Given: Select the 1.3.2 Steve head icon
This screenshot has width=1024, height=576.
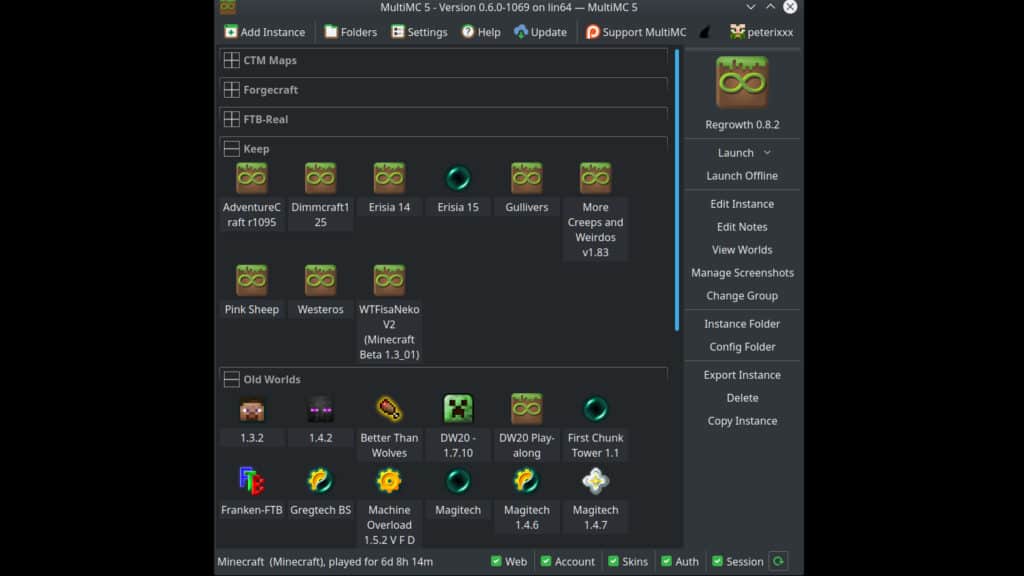Looking at the screenshot, I should pos(251,410).
